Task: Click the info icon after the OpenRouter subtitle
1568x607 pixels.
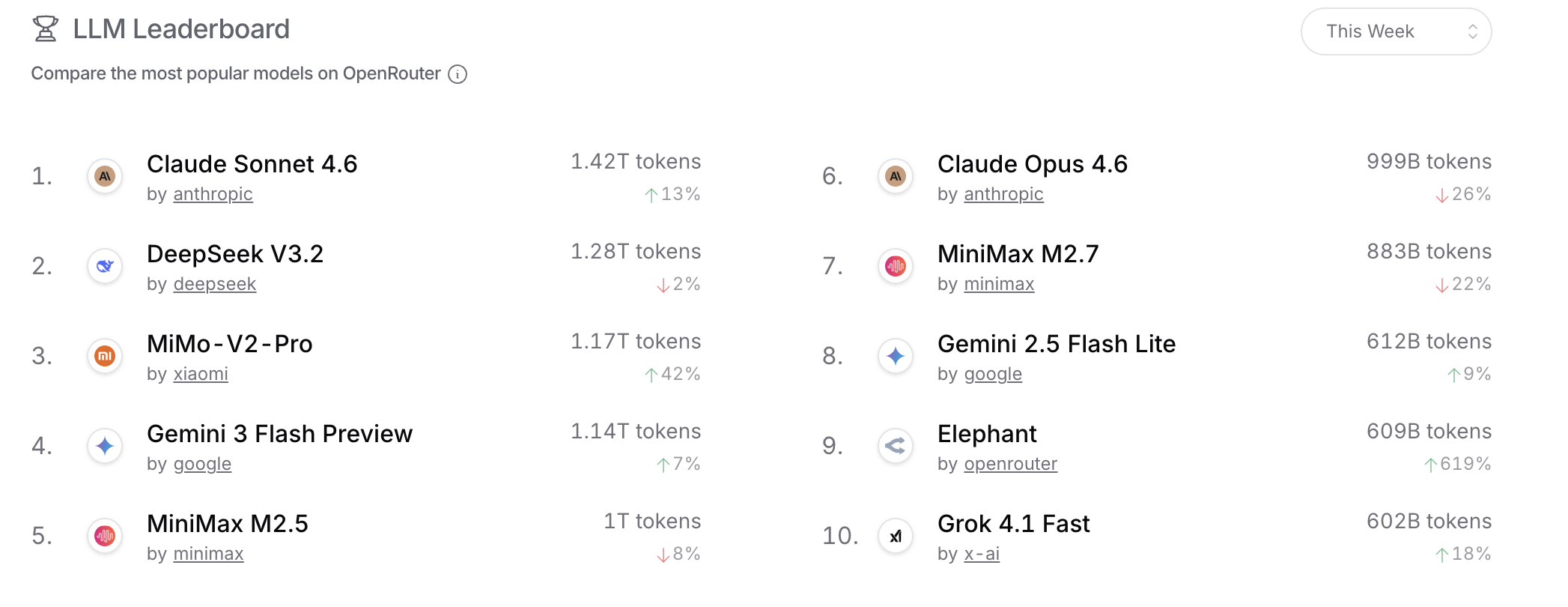Action: coord(458,74)
